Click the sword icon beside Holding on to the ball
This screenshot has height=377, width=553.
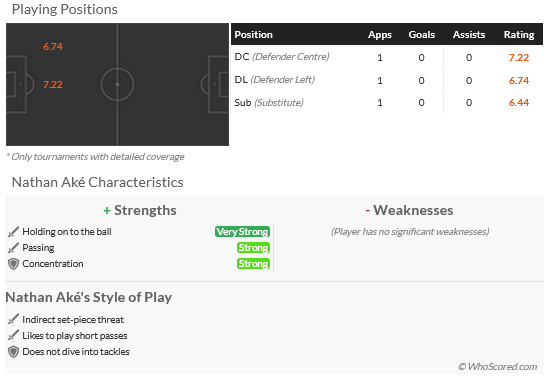point(13,232)
